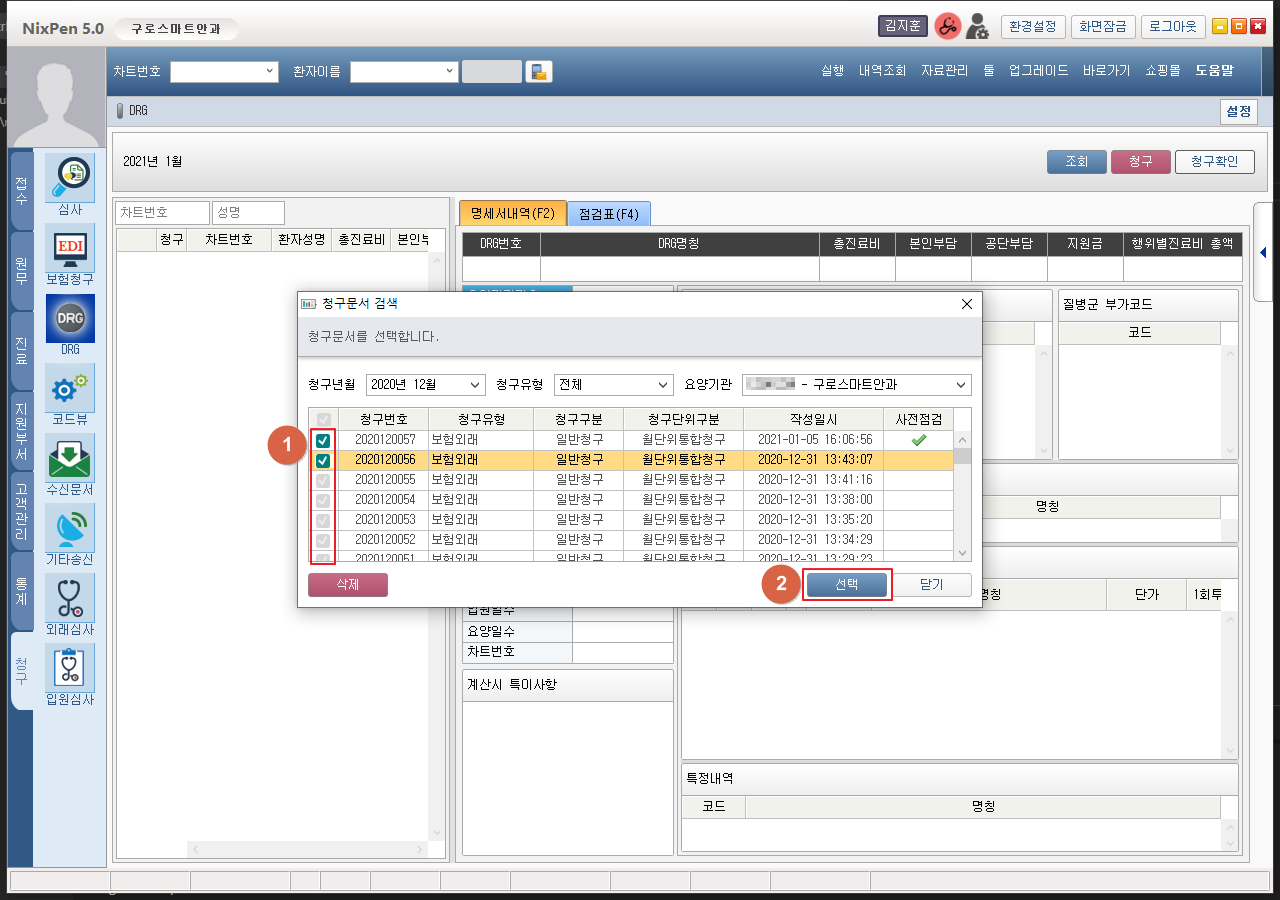Switch to the 점검표(F4) tab
This screenshot has height=900, width=1280.
[x=609, y=213]
